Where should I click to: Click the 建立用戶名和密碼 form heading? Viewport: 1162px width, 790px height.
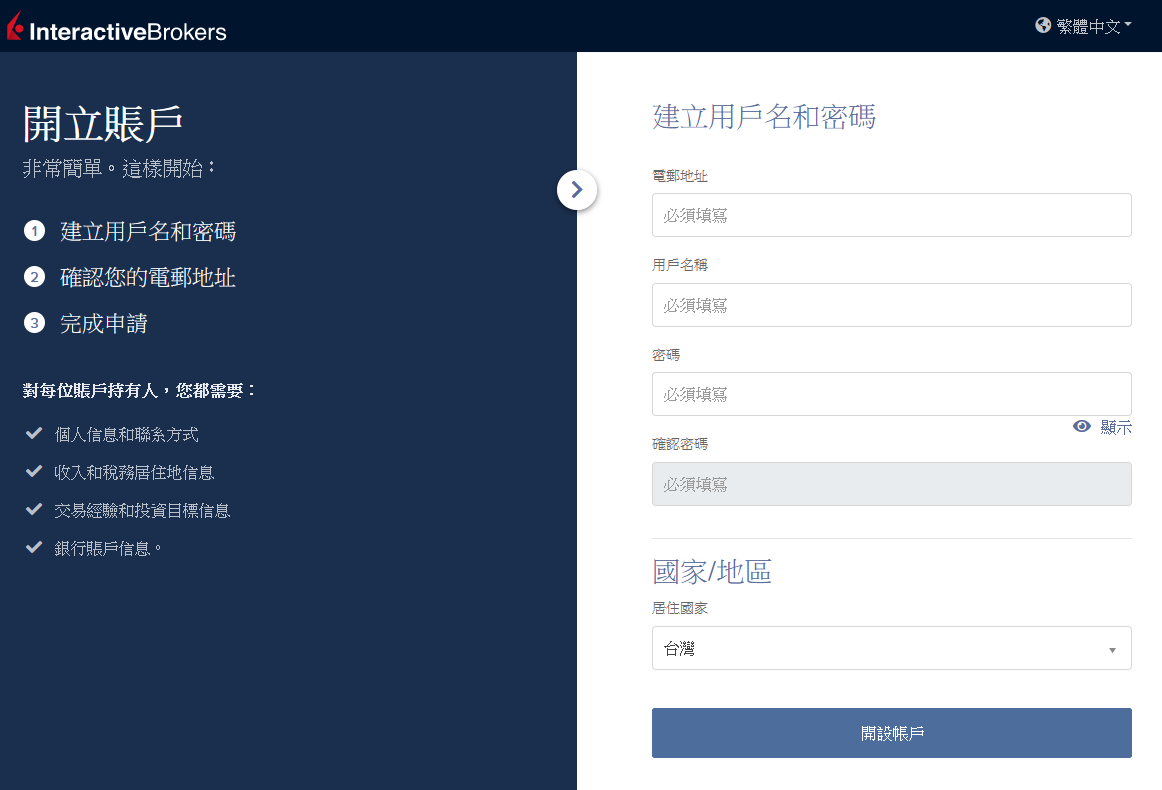[x=764, y=116]
